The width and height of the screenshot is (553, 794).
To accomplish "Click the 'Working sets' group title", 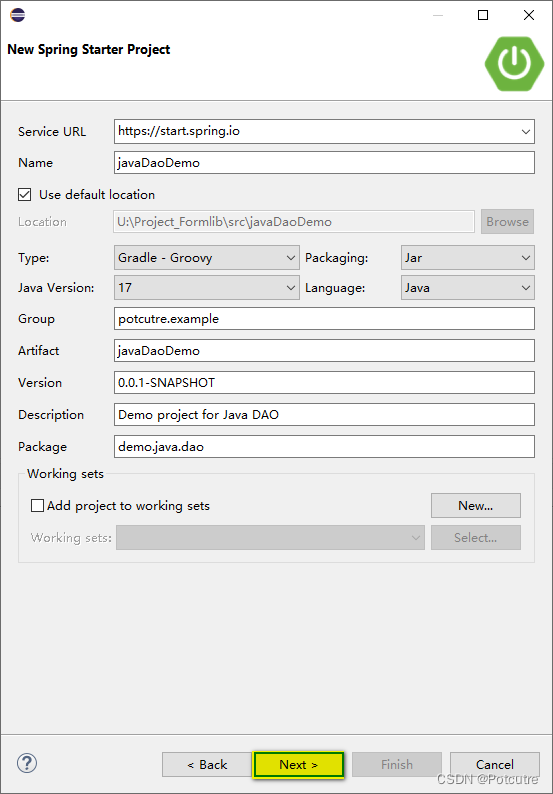I will click(65, 474).
